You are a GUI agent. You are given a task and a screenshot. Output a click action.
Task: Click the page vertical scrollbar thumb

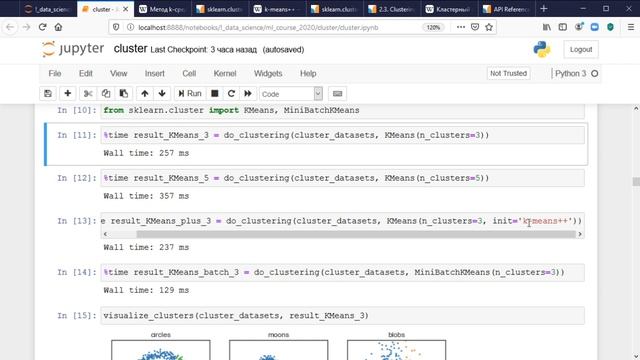tap(636, 181)
